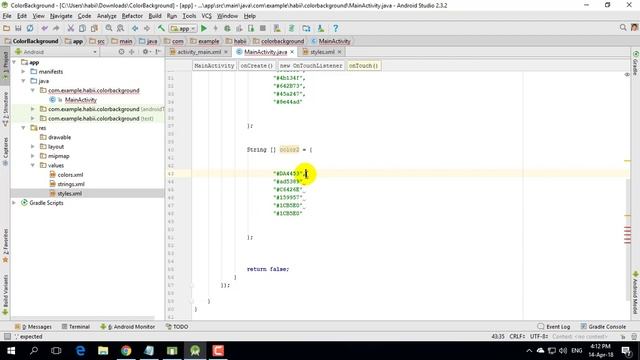This screenshot has height=360, width=640.
Task: Click the SDK Manager icon
Action: (x=321, y=29)
